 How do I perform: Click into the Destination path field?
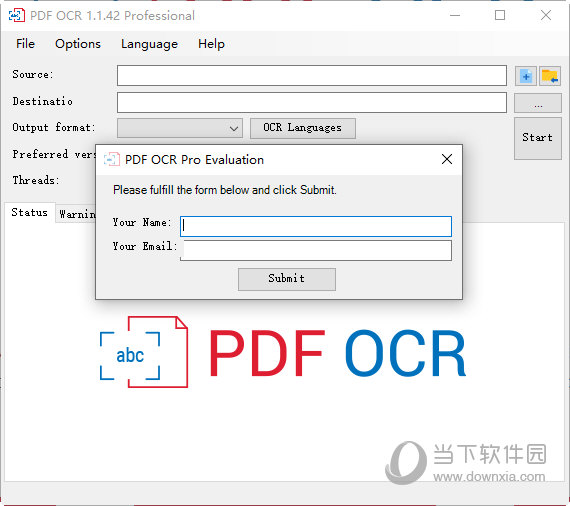pos(312,103)
